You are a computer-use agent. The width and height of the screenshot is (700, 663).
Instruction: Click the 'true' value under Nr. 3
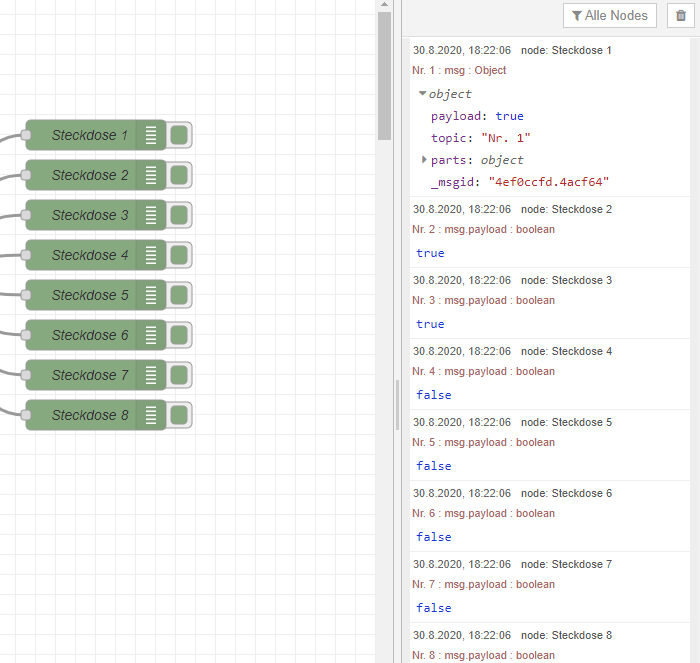(x=430, y=324)
